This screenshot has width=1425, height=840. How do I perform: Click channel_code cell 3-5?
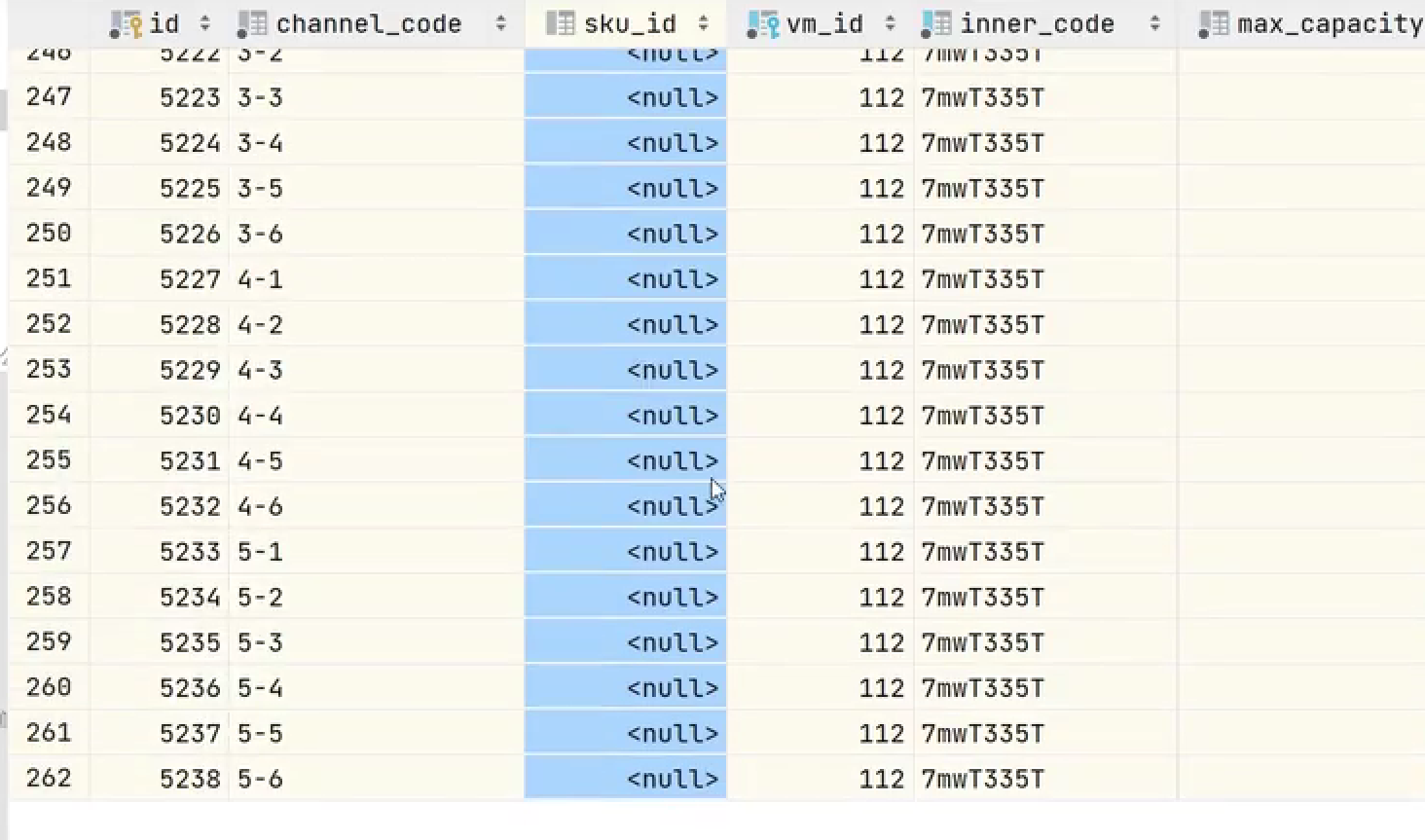[377, 188]
